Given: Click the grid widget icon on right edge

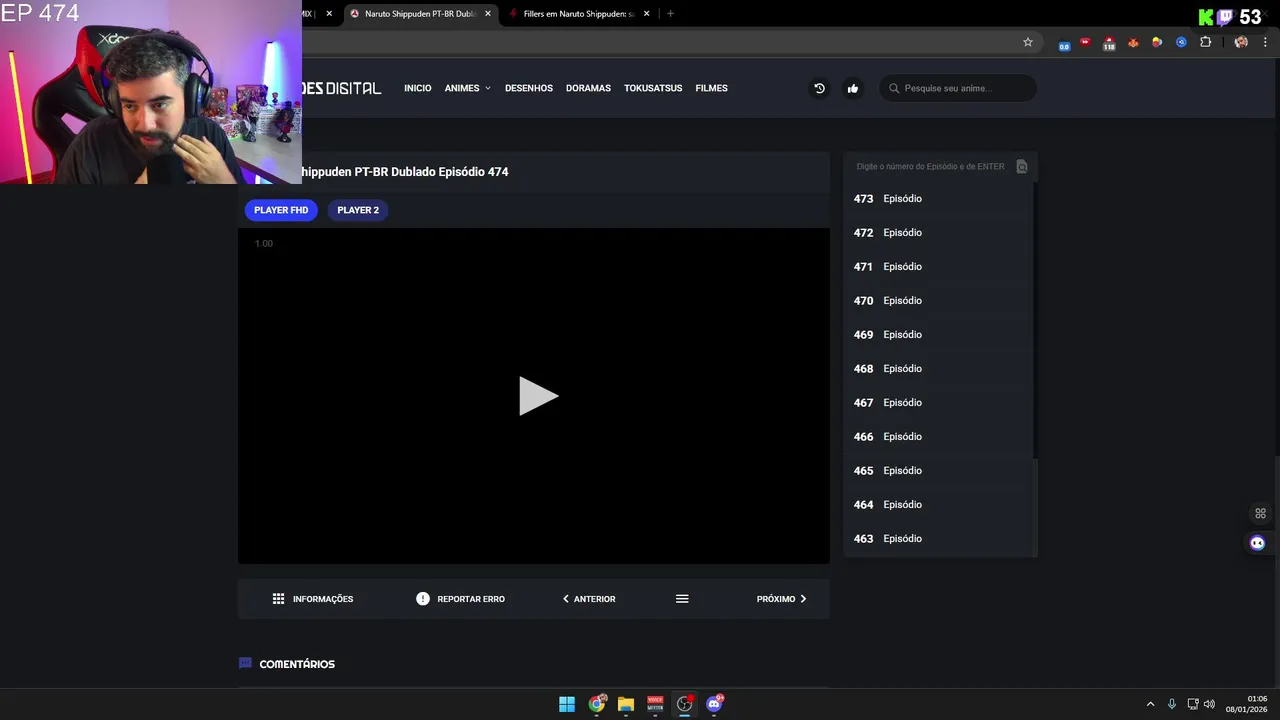Looking at the screenshot, I should point(1260,513).
